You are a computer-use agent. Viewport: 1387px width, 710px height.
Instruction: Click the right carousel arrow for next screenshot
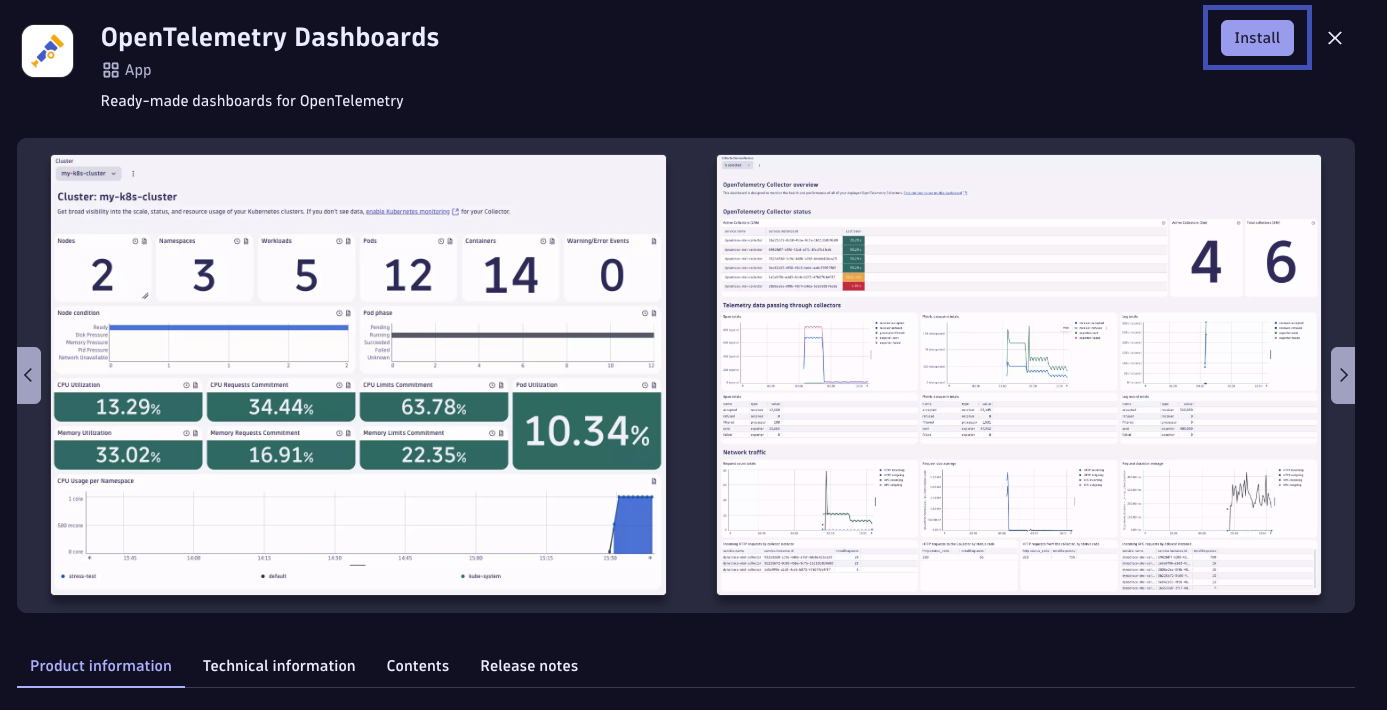pyautogui.click(x=1344, y=375)
